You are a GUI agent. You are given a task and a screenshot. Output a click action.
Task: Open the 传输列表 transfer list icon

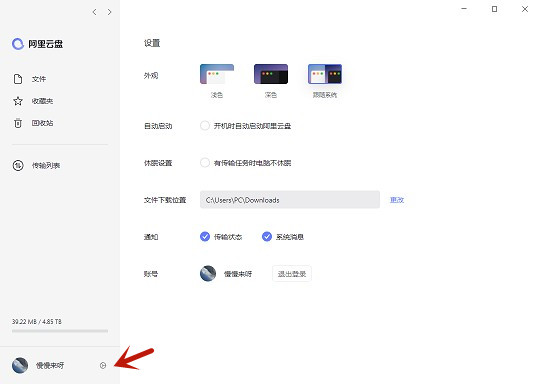(x=18, y=166)
